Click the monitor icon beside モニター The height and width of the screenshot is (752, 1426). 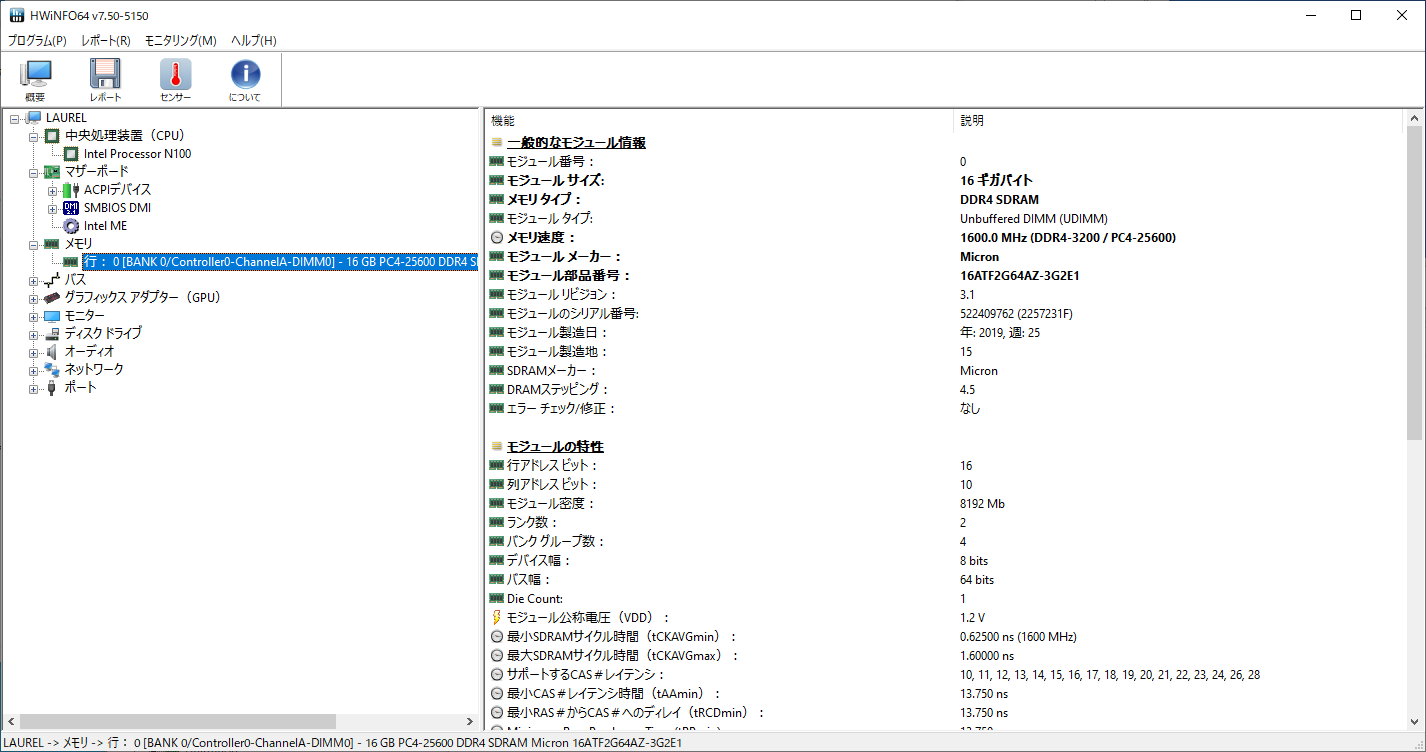click(52, 316)
